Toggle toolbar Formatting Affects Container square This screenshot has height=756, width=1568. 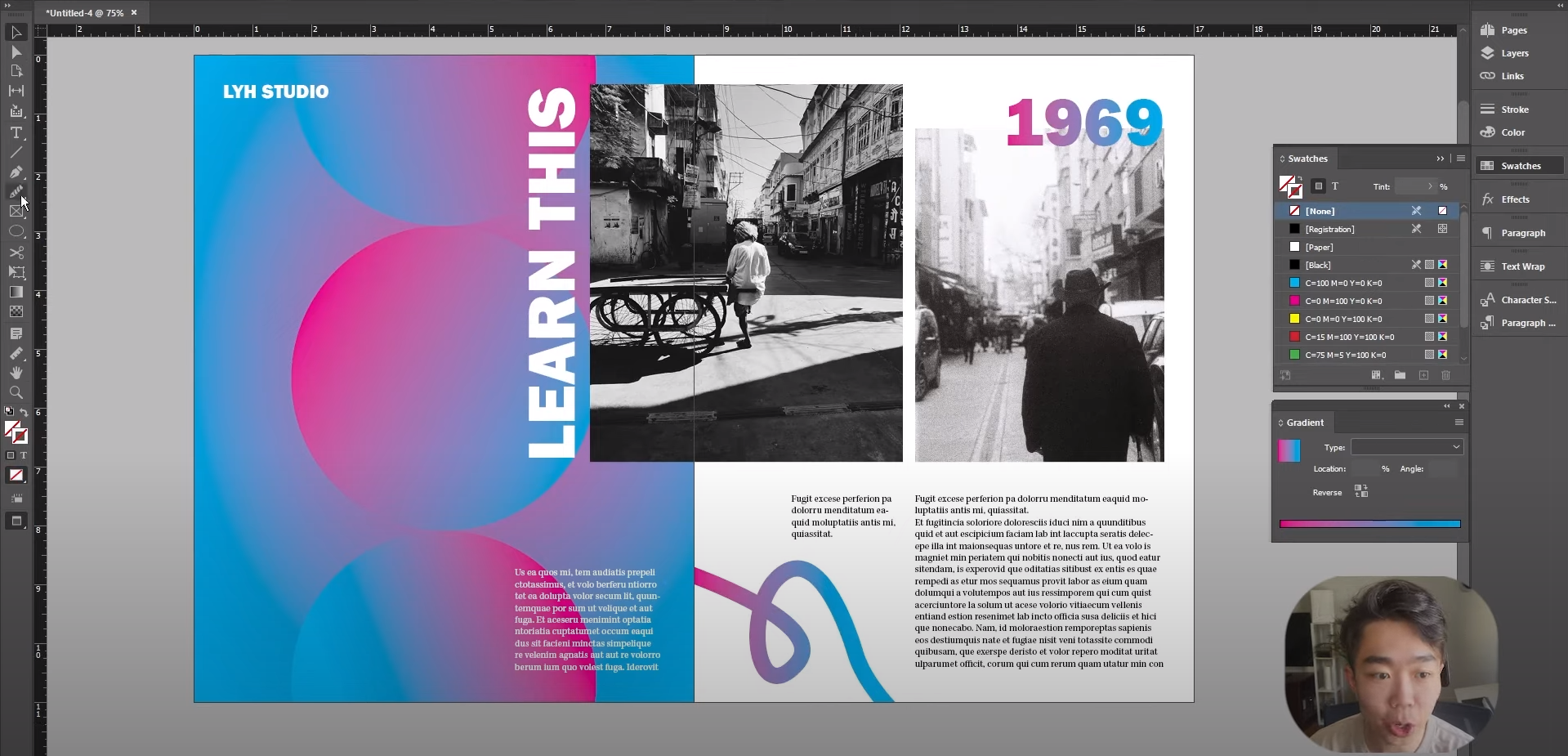[x=11, y=455]
